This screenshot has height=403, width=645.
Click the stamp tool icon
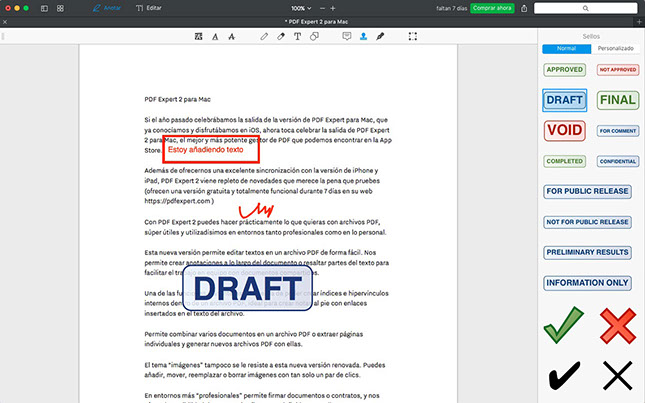point(364,36)
